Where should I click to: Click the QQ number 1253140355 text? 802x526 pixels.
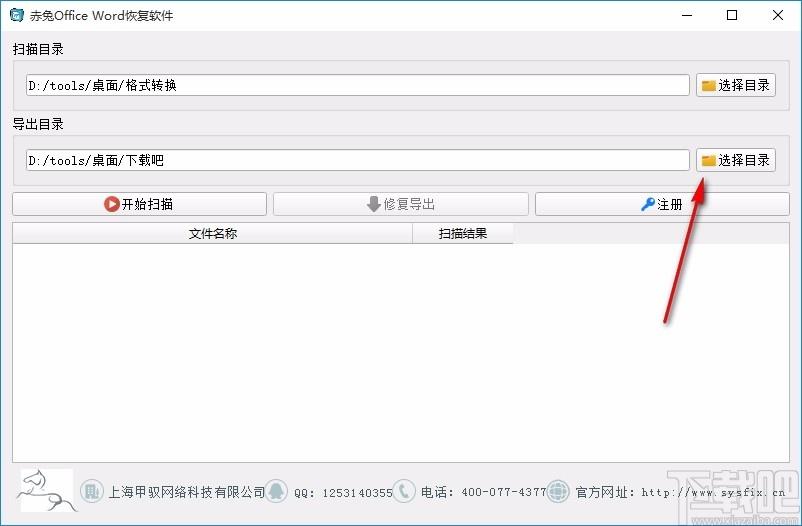(x=358, y=493)
